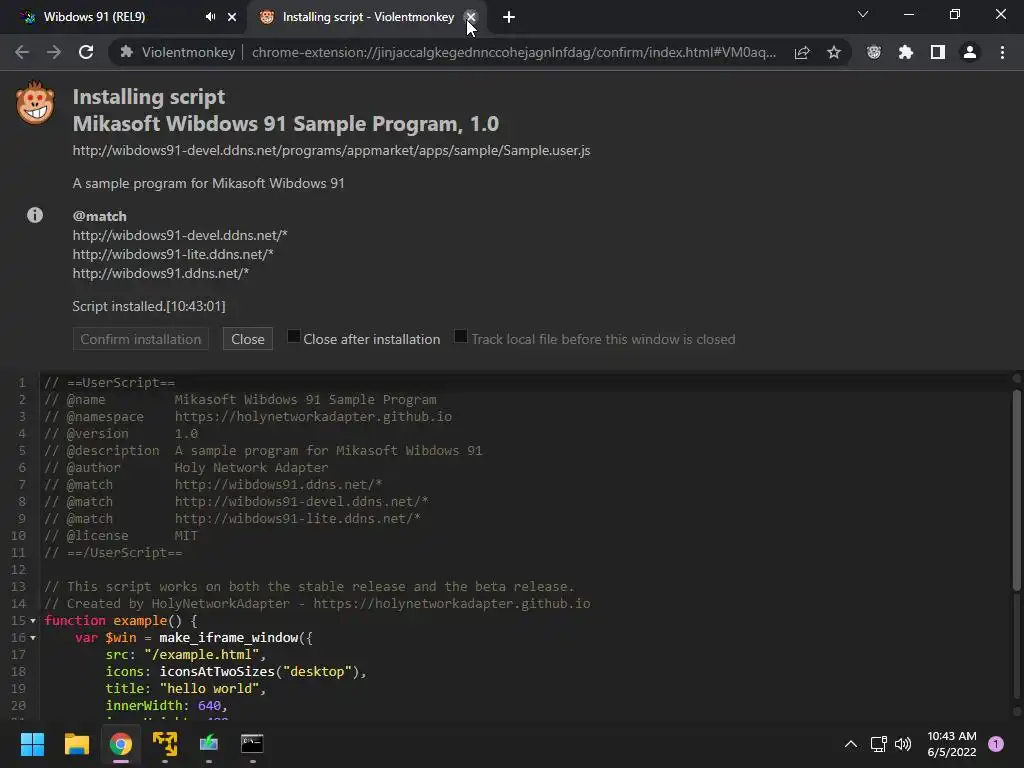Collapse the make_iframe_window fold at line 16
The image size is (1024, 768).
[33, 637]
